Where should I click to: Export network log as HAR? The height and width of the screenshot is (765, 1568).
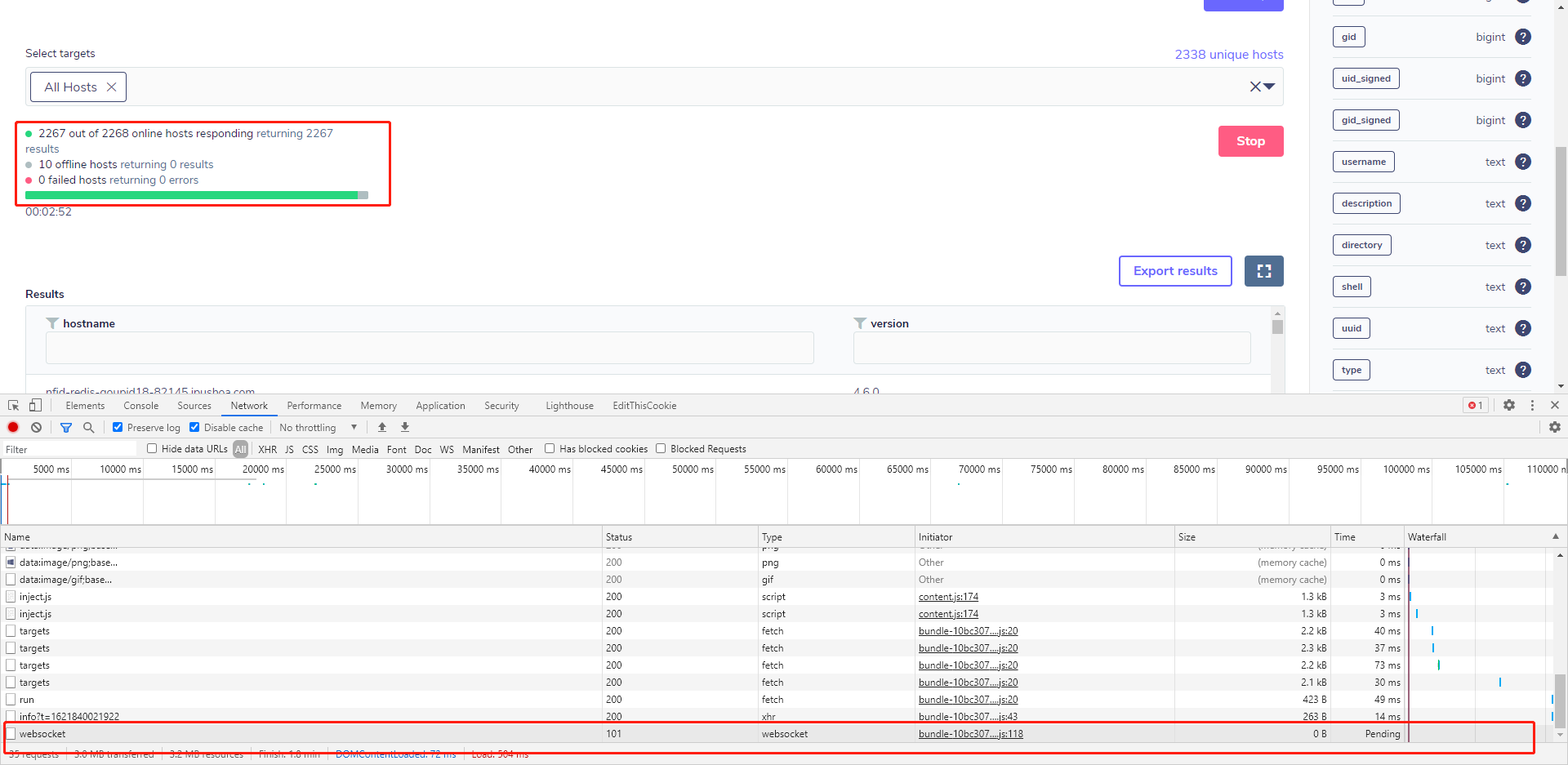[404, 427]
